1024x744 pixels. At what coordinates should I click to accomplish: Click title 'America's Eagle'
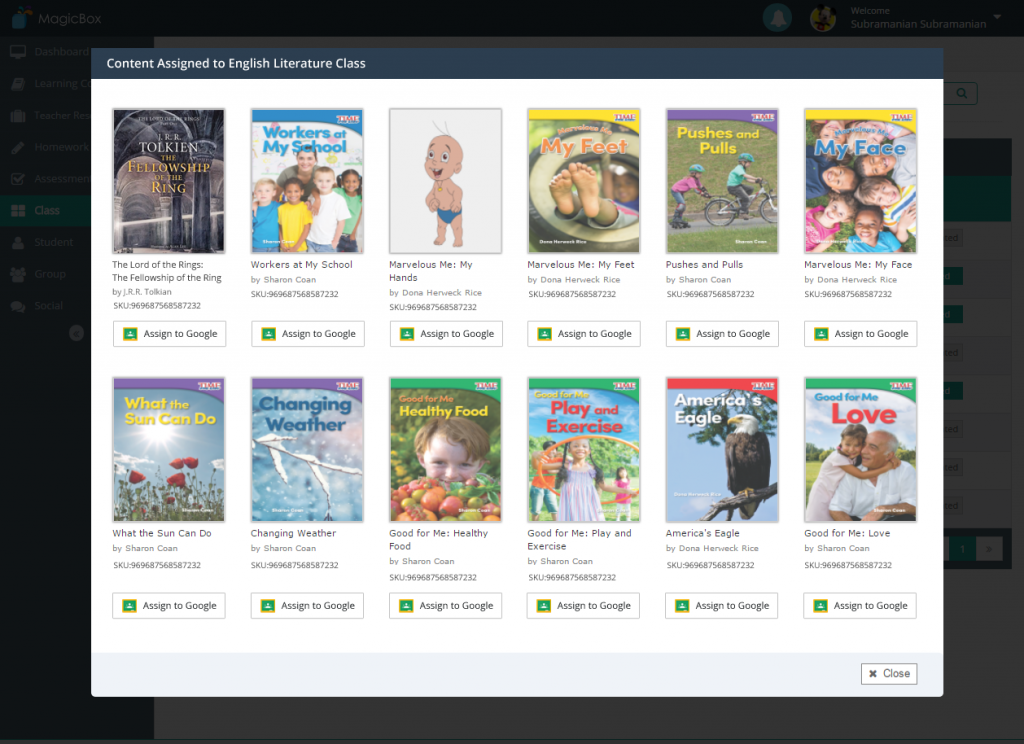pyautogui.click(x=703, y=533)
